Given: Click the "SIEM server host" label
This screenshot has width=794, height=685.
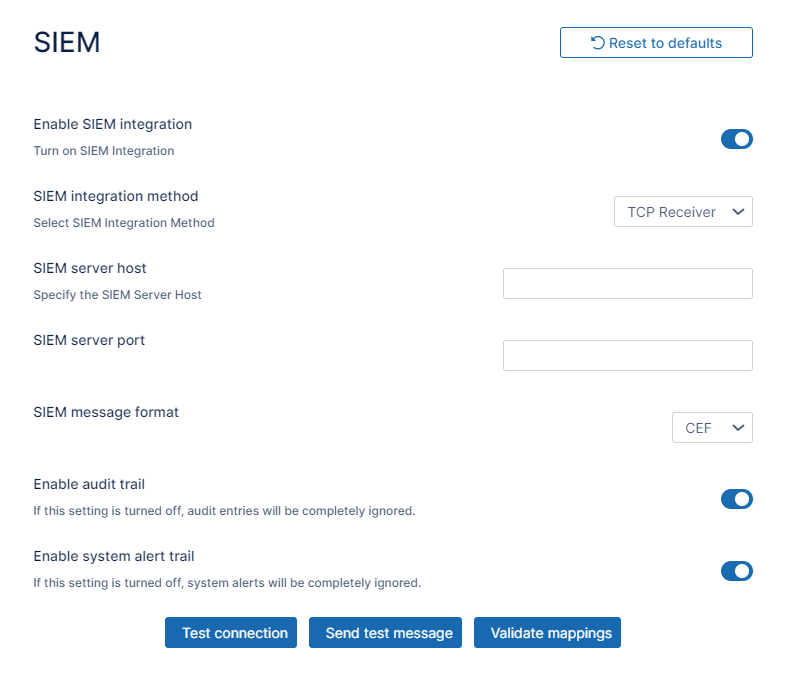Looking at the screenshot, I should click(90, 269).
